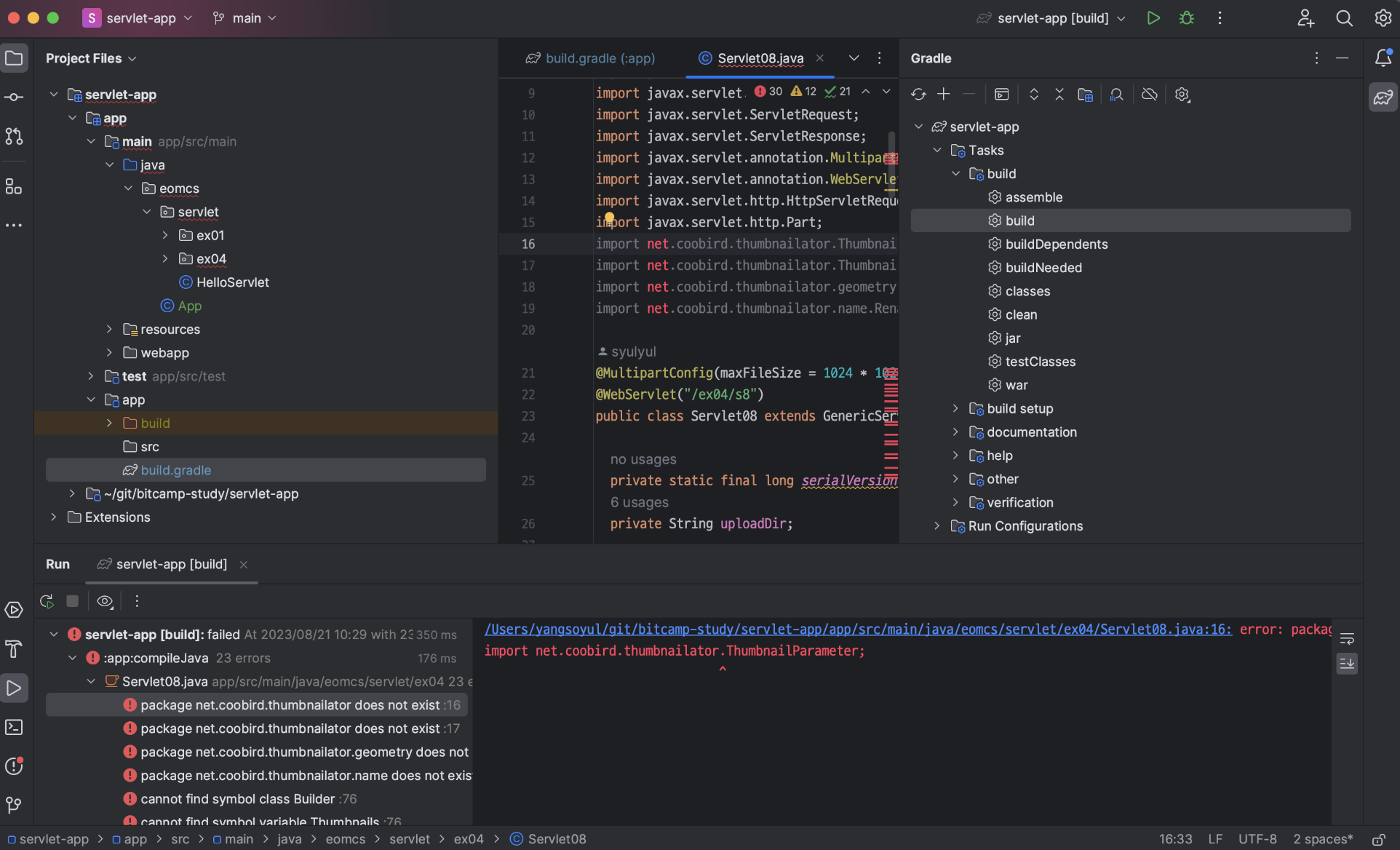Image resolution: width=1400 pixels, height=850 pixels.
Task: Toggle the eye view options in Run
Action: coord(105,601)
